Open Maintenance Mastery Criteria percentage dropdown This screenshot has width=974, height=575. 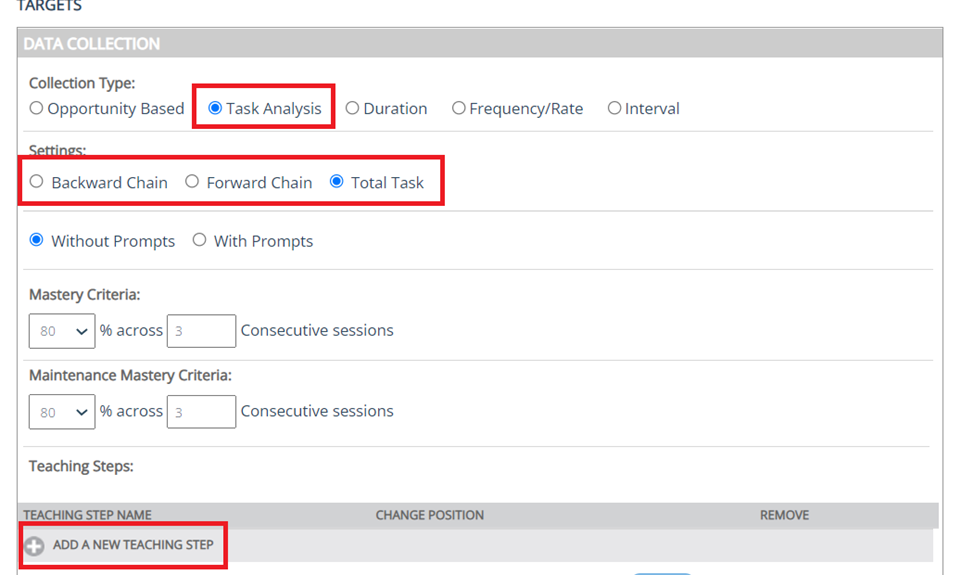click(62, 412)
